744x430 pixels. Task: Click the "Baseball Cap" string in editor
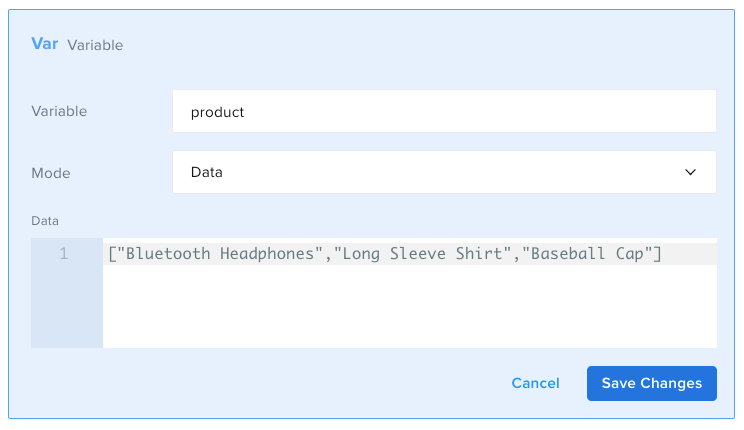[588, 254]
